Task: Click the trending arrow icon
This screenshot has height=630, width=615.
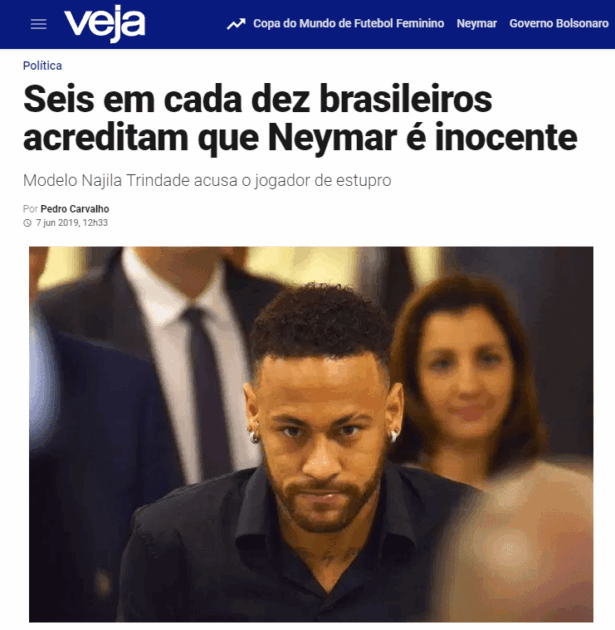Action: point(236,24)
